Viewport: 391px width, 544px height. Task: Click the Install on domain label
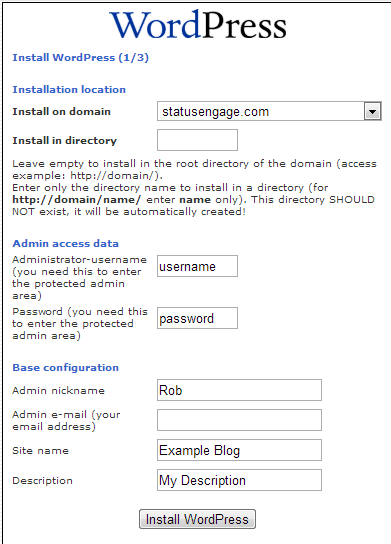pos(62,112)
